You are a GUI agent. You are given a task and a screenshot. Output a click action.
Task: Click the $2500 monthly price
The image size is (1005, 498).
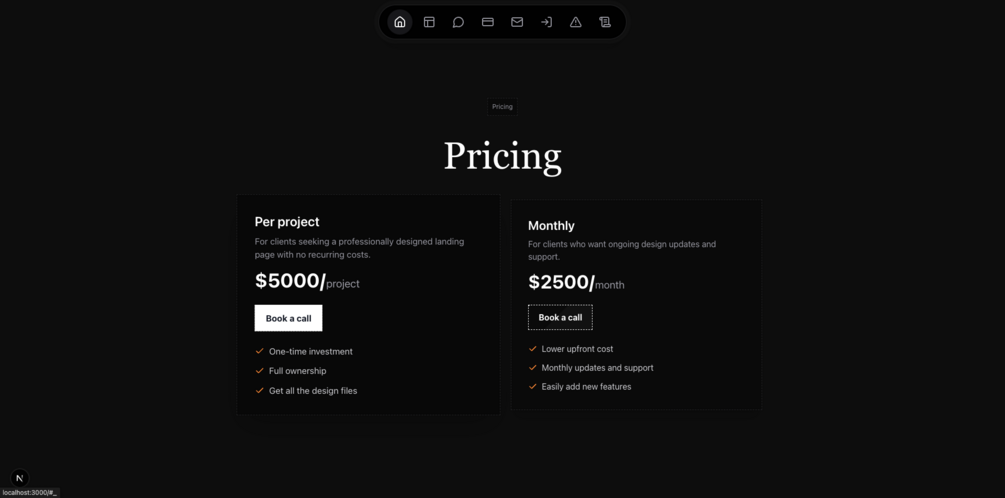coord(561,283)
